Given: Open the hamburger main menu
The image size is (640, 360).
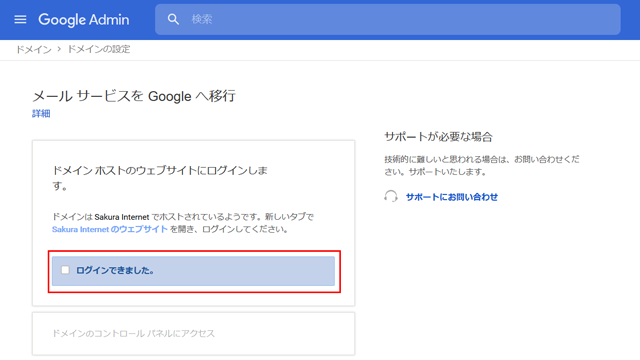Looking at the screenshot, I should pos(20,19).
